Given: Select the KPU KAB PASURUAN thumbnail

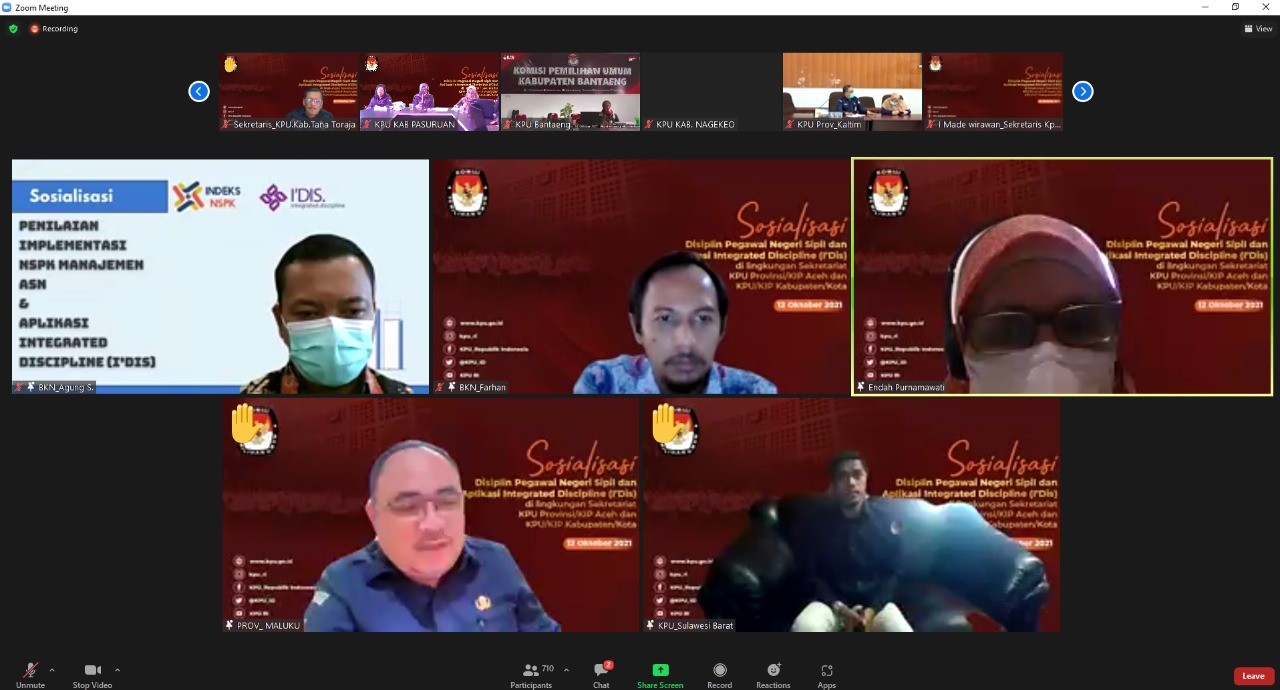Looking at the screenshot, I should pos(429,91).
